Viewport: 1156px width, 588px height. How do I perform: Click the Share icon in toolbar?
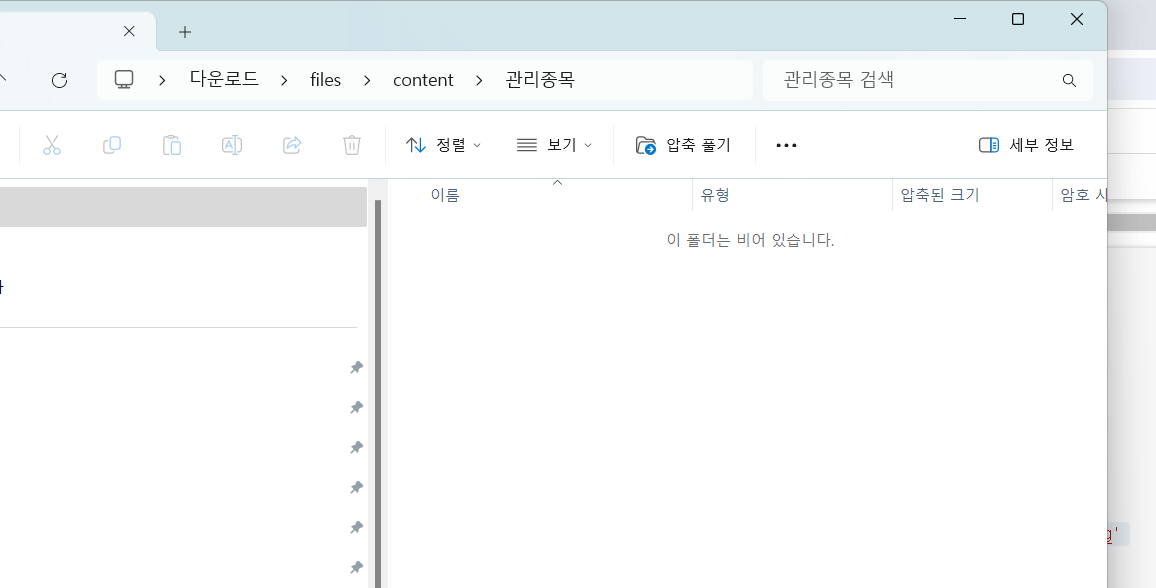click(x=292, y=145)
